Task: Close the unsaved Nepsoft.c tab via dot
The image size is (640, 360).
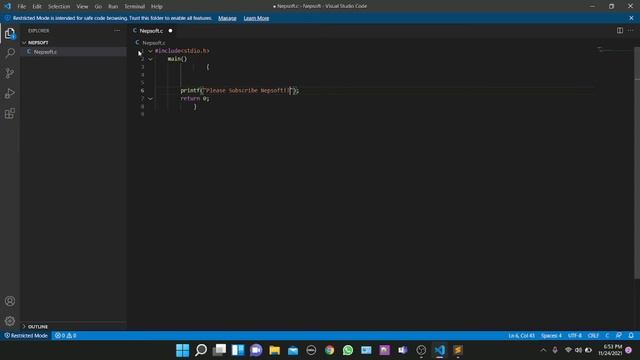Action: tap(170, 31)
